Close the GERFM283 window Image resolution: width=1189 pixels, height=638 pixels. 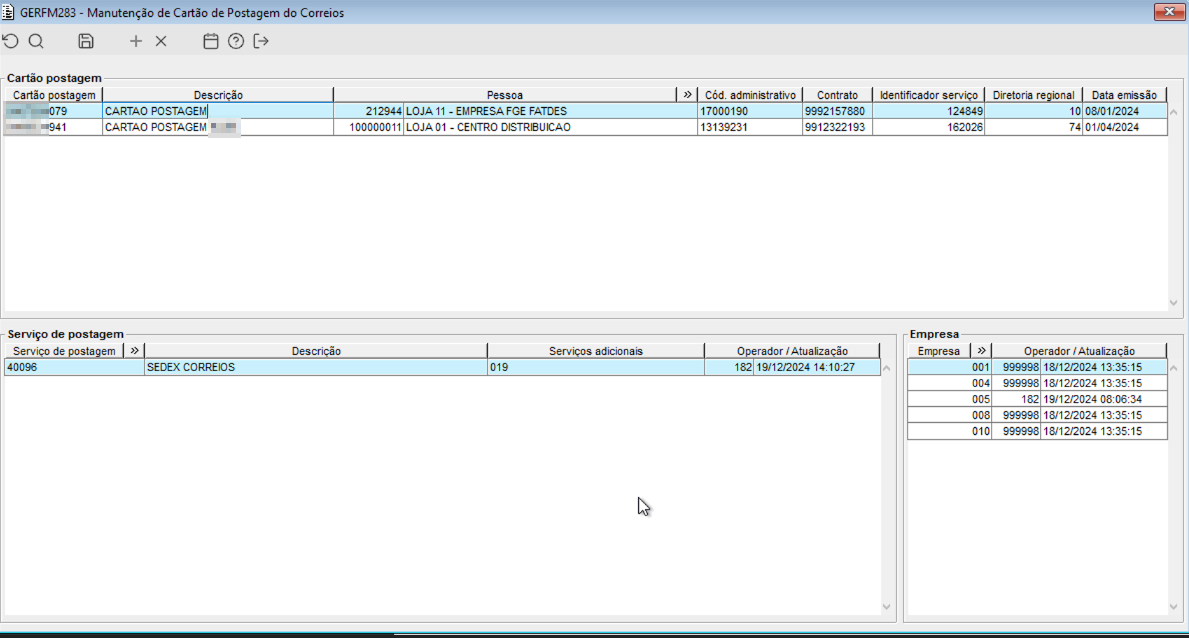(x=1169, y=11)
